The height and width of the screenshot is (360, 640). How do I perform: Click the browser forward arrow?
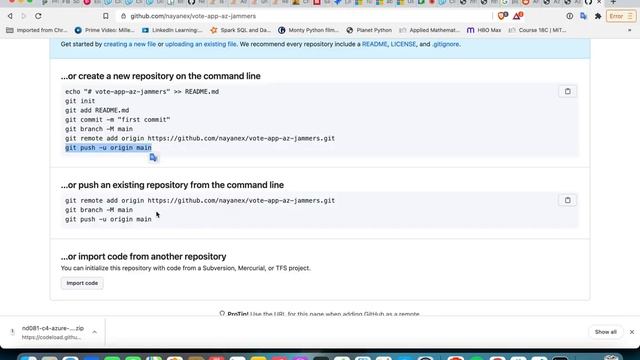24,16
